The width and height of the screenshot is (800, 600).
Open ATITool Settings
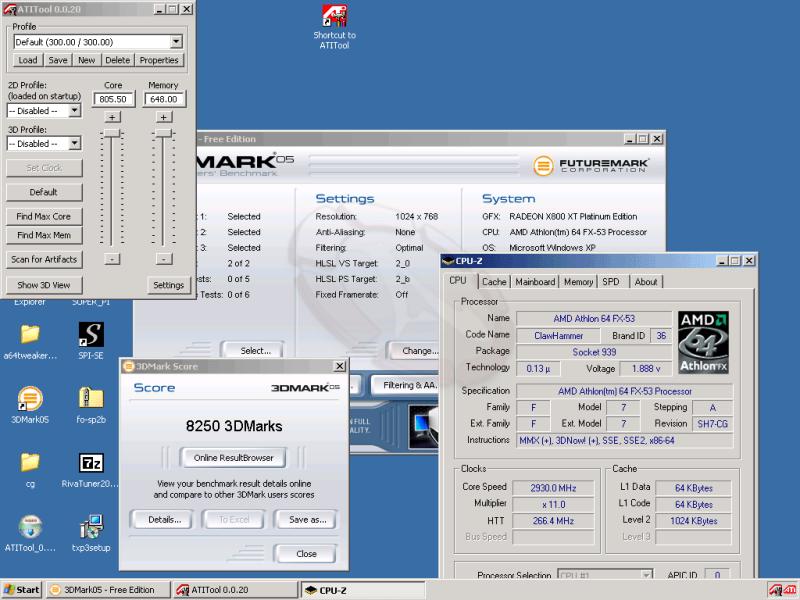coord(168,285)
